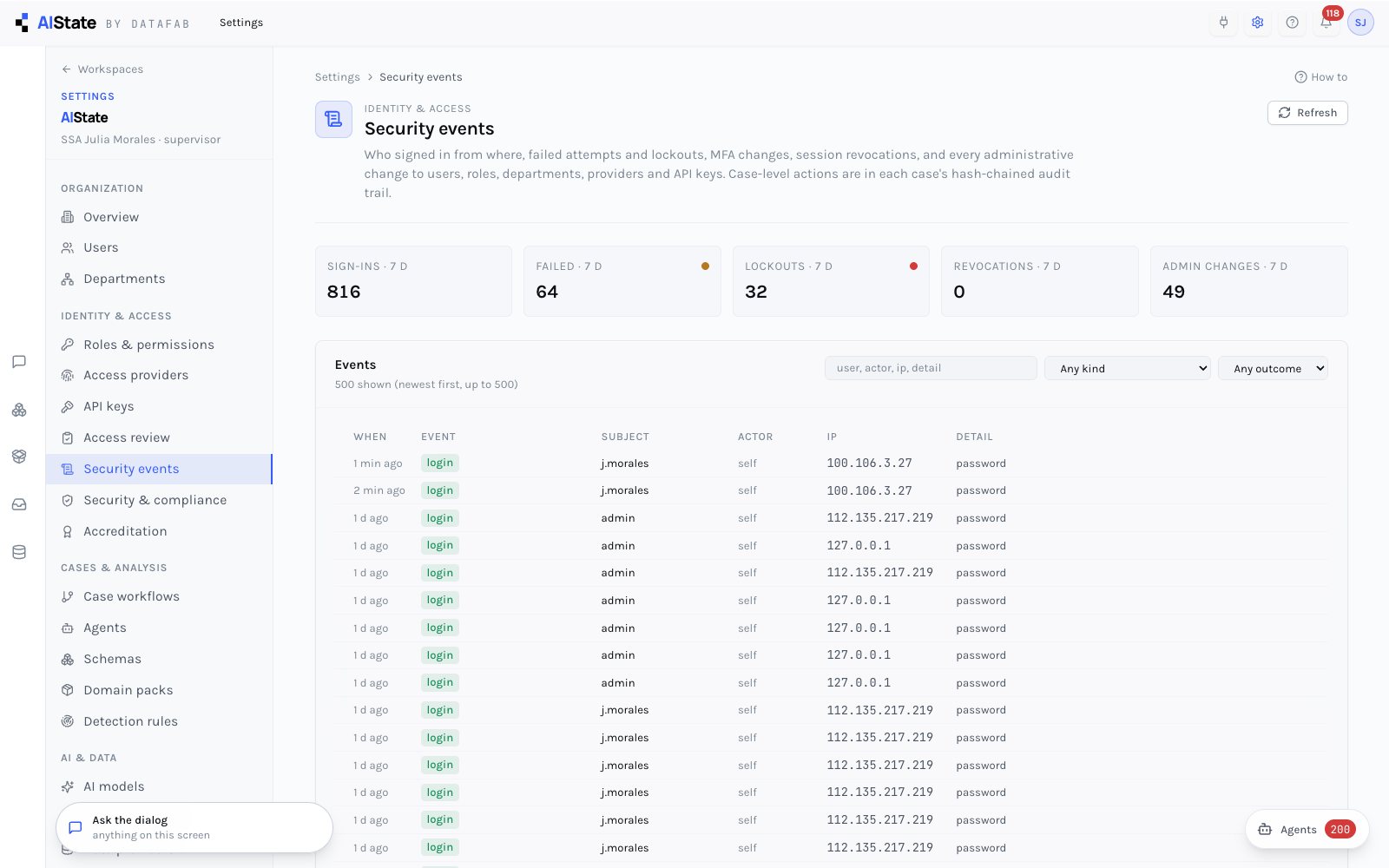Open Departments in the sidebar
1389x868 pixels.
pos(159,279)
